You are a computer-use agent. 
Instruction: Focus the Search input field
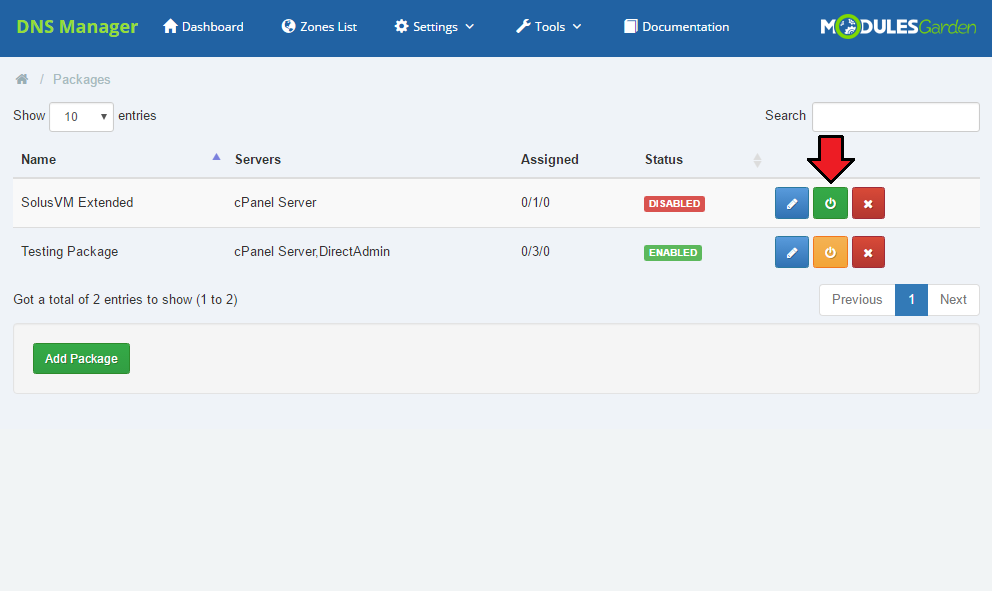coord(896,117)
